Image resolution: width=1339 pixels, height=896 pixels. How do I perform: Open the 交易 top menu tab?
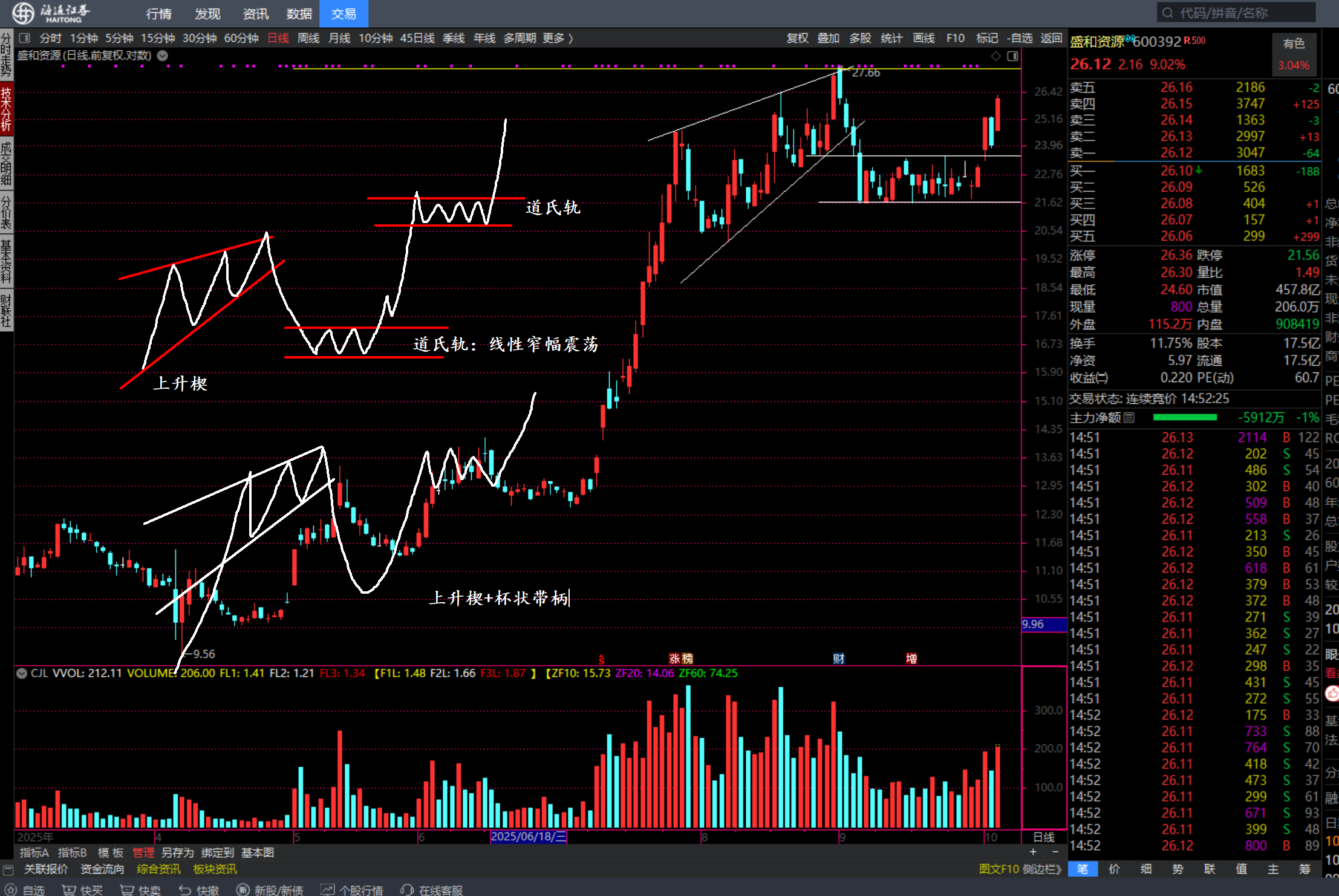point(344,14)
